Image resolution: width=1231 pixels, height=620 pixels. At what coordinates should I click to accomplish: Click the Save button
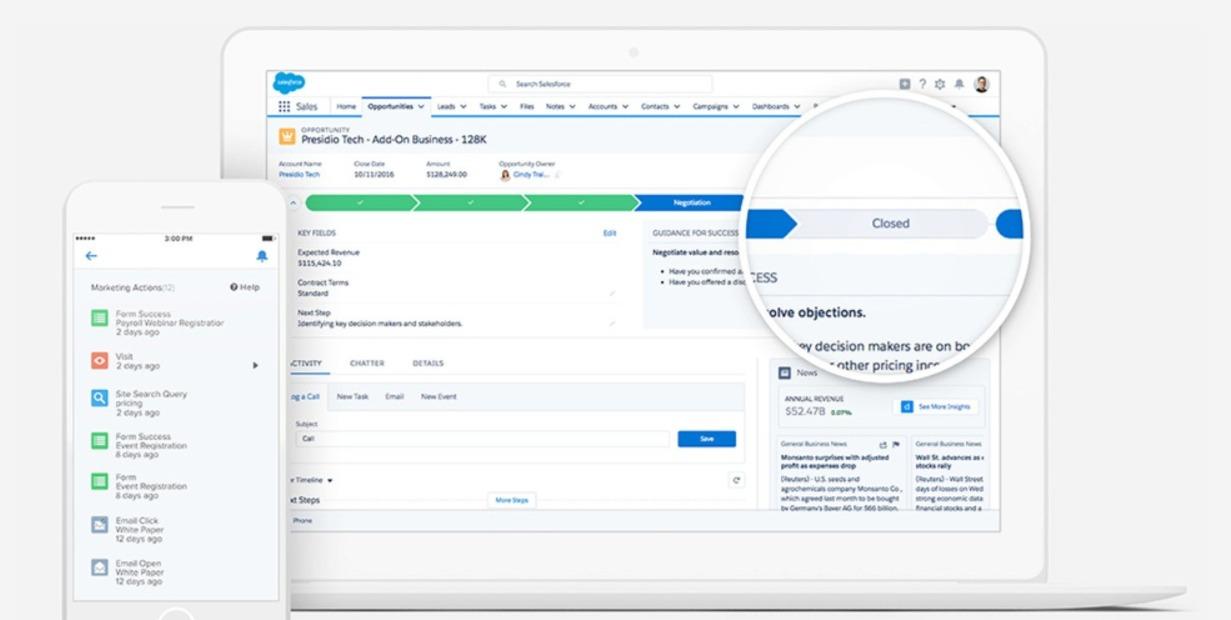coord(706,439)
